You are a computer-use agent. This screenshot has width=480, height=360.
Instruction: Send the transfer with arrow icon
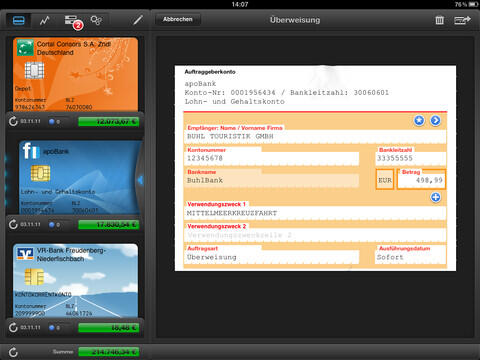tap(462, 20)
